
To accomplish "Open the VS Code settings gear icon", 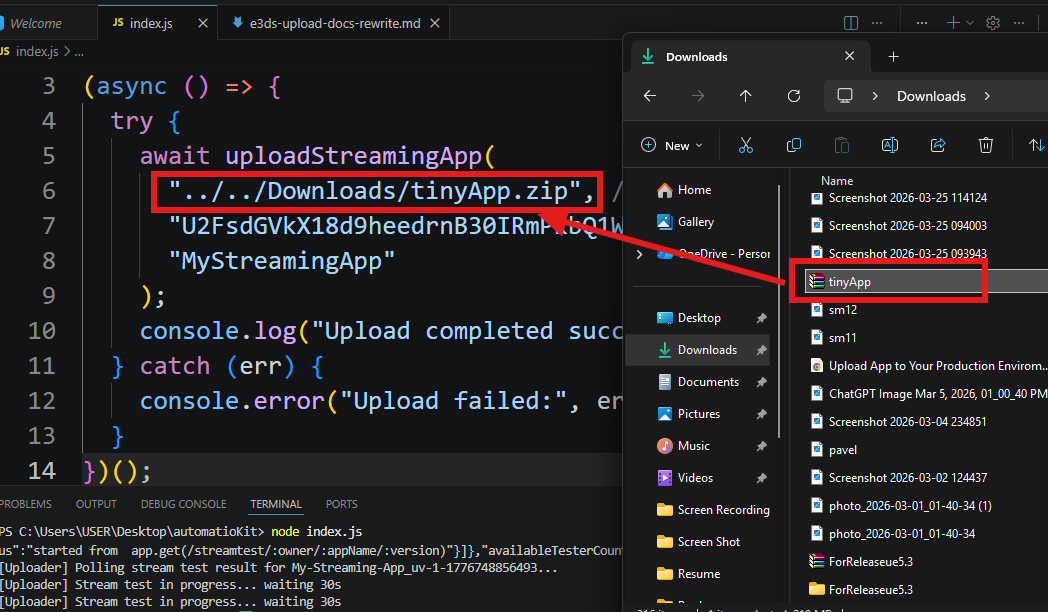I will tap(993, 22).
